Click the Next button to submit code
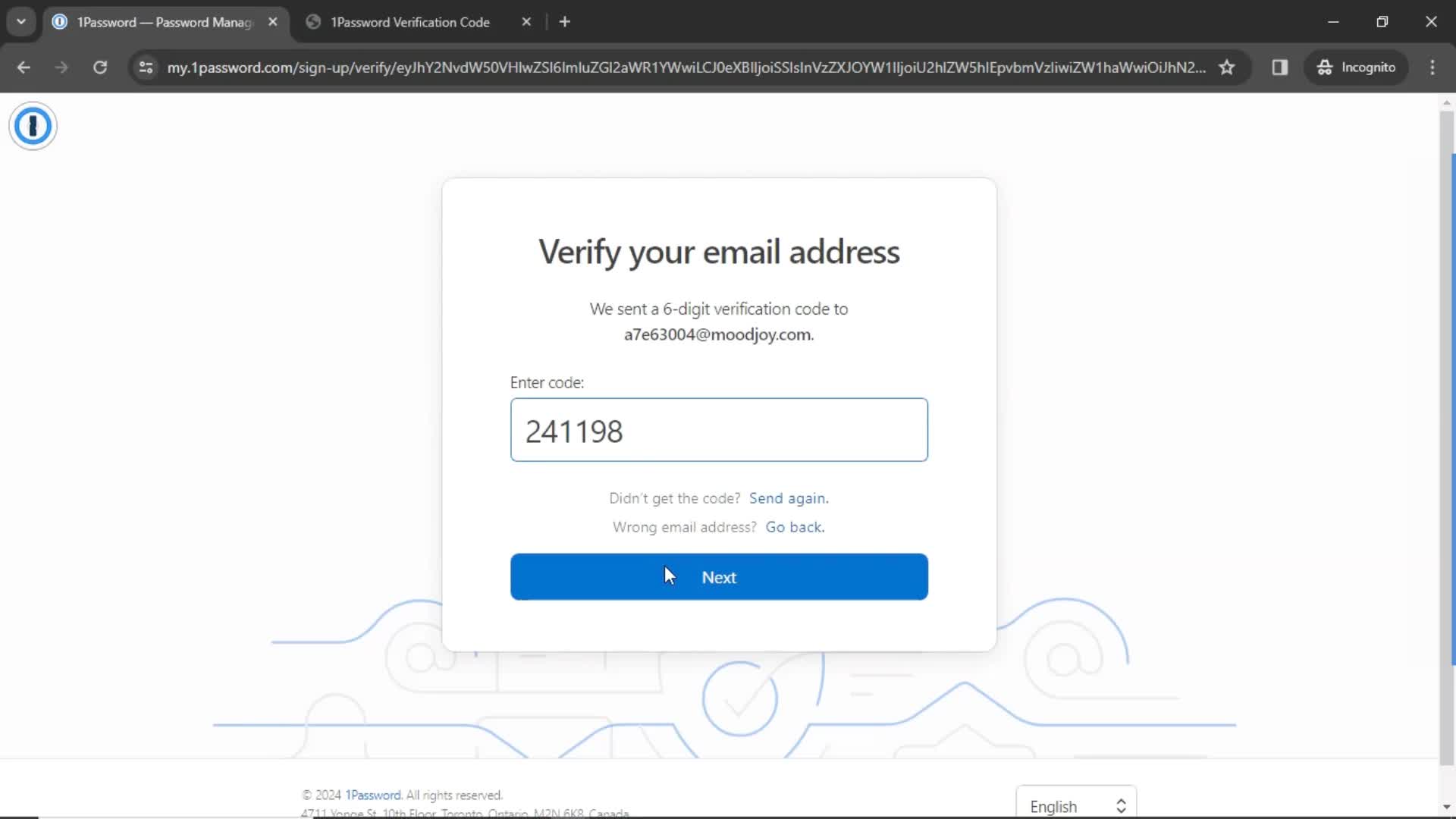This screenshot has height=819, width=1456. (719, 577)
